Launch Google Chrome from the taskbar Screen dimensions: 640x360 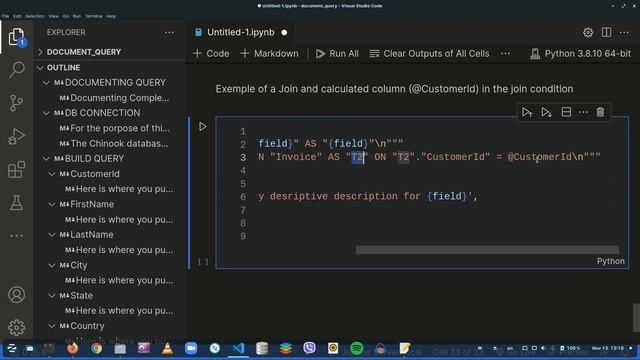click(96, 348)
